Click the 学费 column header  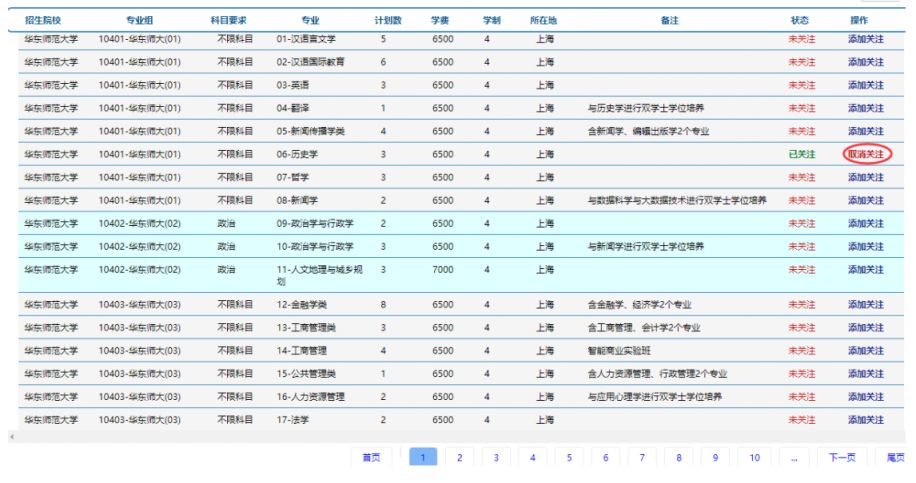[x=440, y=20]
